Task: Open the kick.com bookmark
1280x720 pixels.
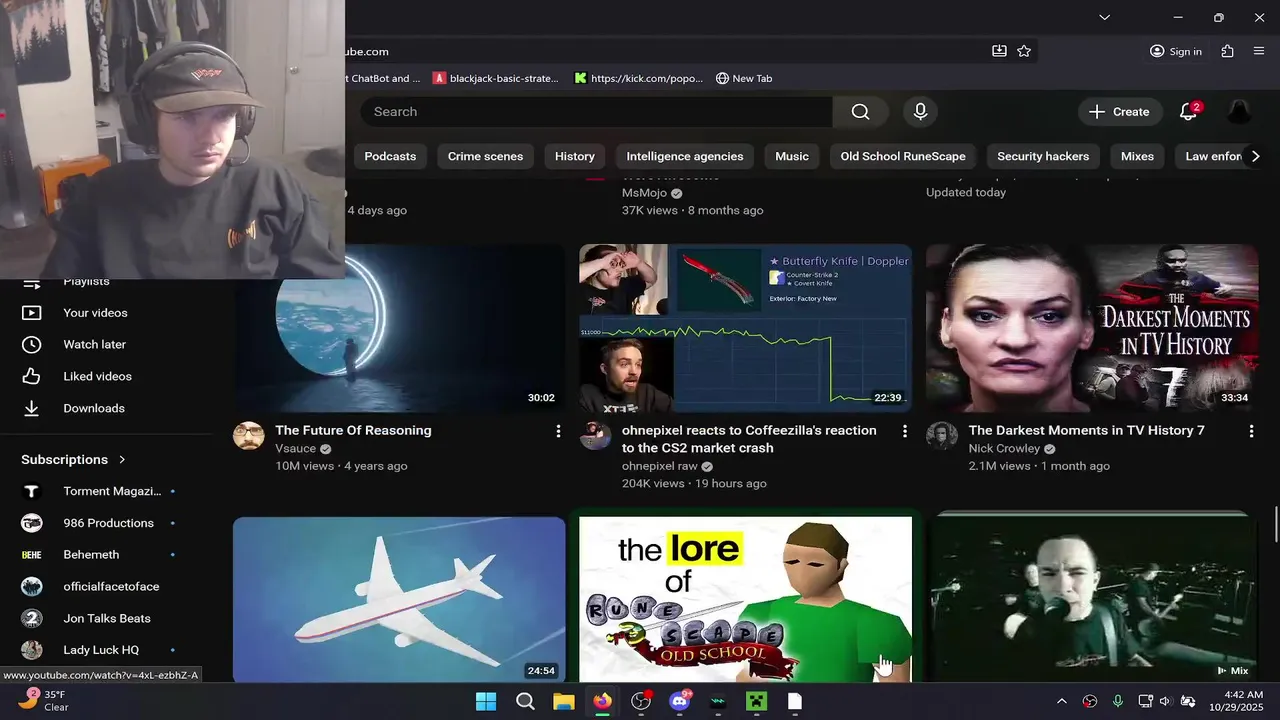Action: 638,78
